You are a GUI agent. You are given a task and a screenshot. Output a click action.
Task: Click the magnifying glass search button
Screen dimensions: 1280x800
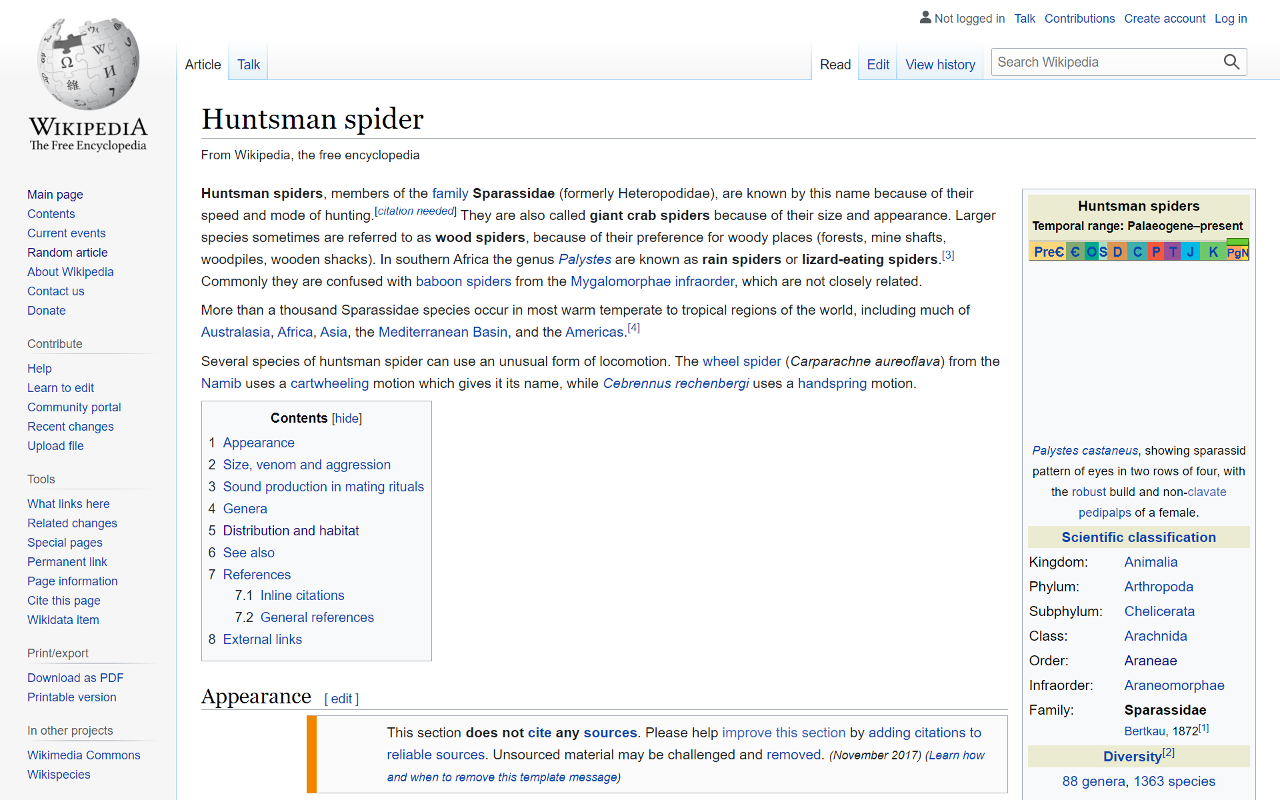coord(1231,62)
